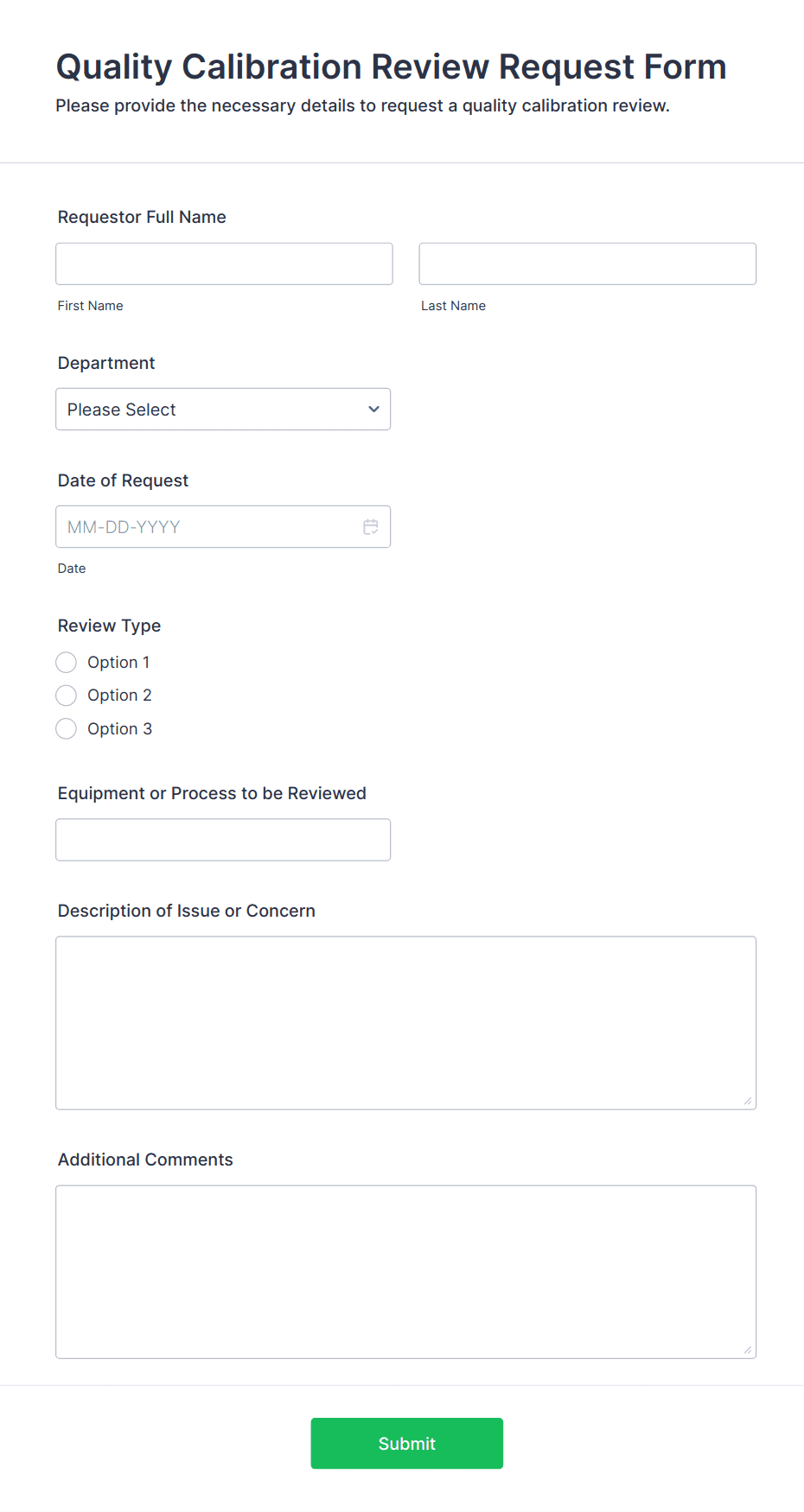Viewport: 804px width, 1512px height.
Task: Select the Option 3 radio button
Action: 66,728
